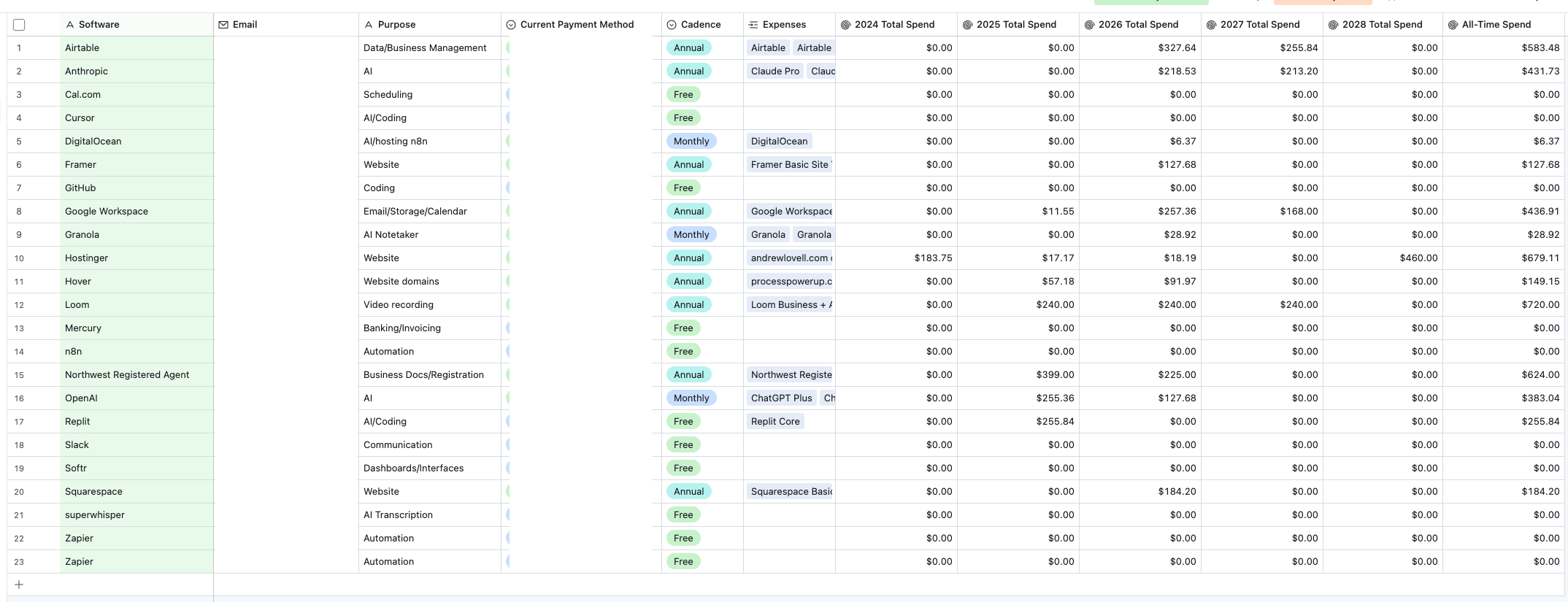Select the Google Workspace software cell
Screen dimensions: 1568x602
137,212
